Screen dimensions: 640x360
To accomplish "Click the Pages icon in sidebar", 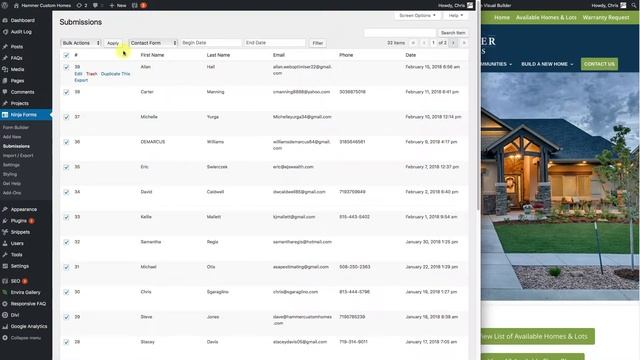I will tap(5, 81).
